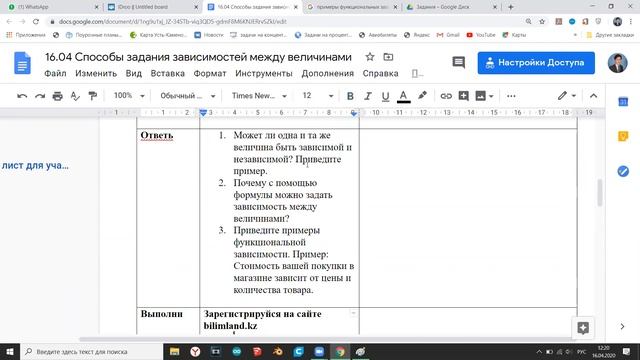
Task: Click the Redo arrow icon
Action: pyautogui.click(x=40, y=96)
